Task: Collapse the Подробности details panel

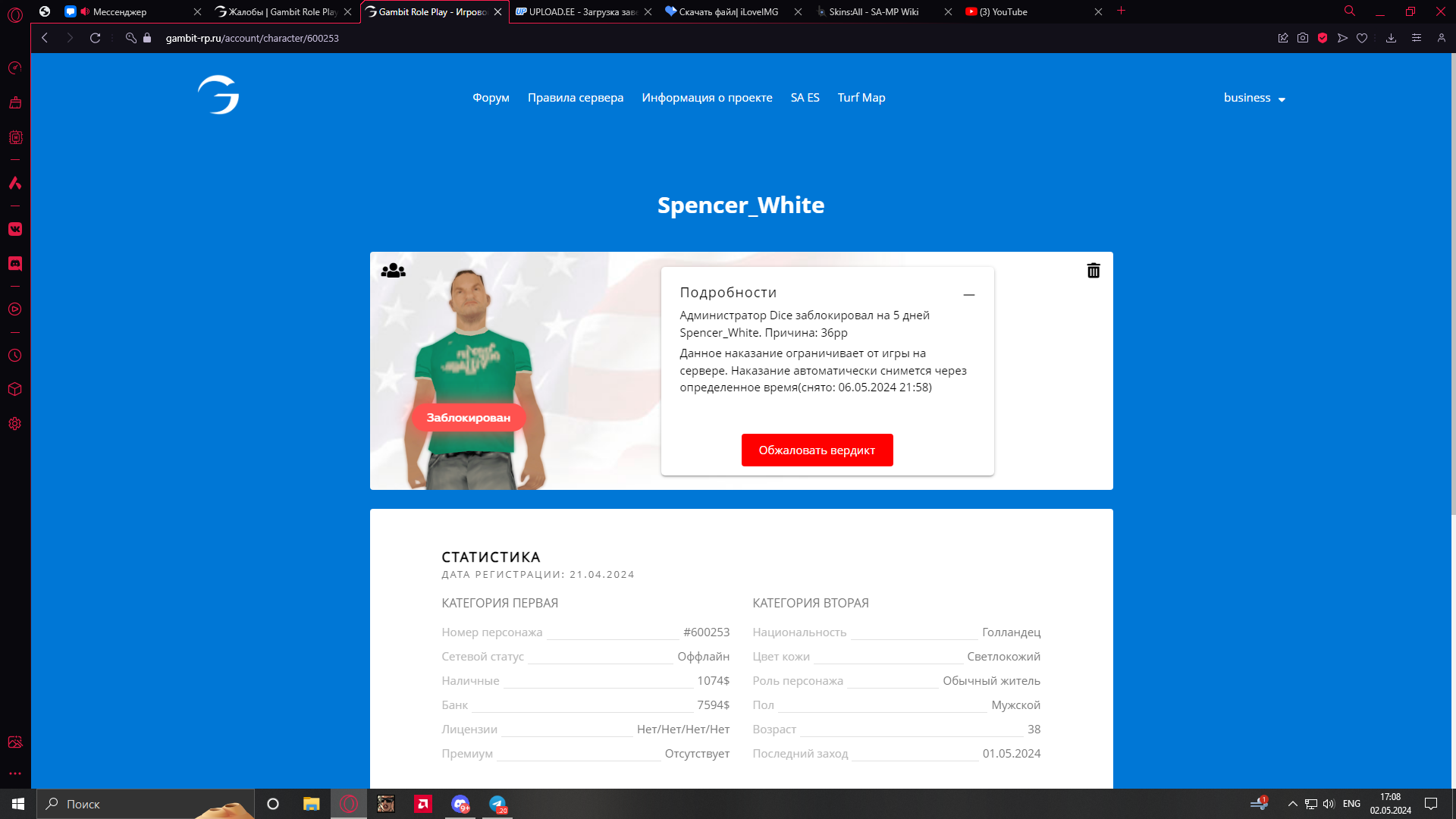Action: [x=968, y=294]
